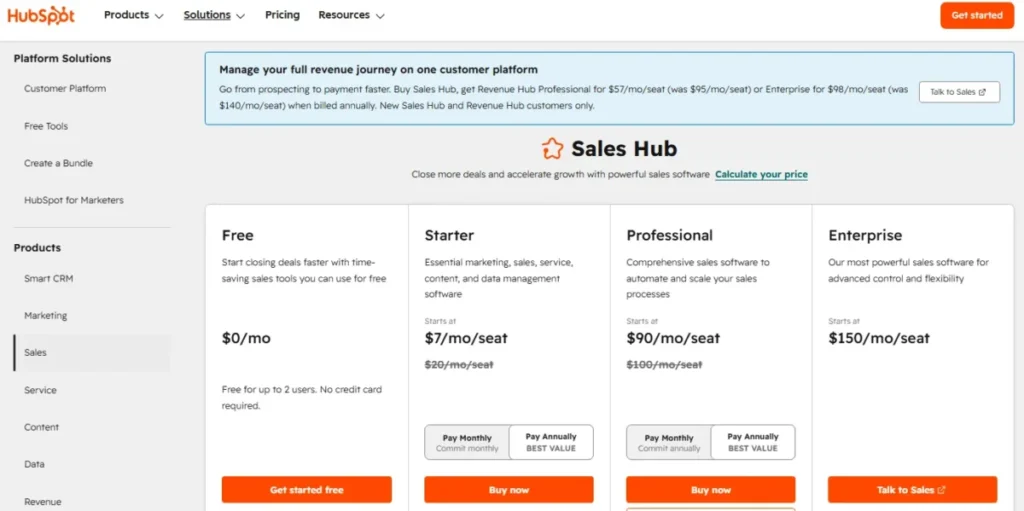The width and height of the screenshot is (1024, 511).
Task: Click Talk to Sales under Enterprise plan
Action: [x=912, y=489]
